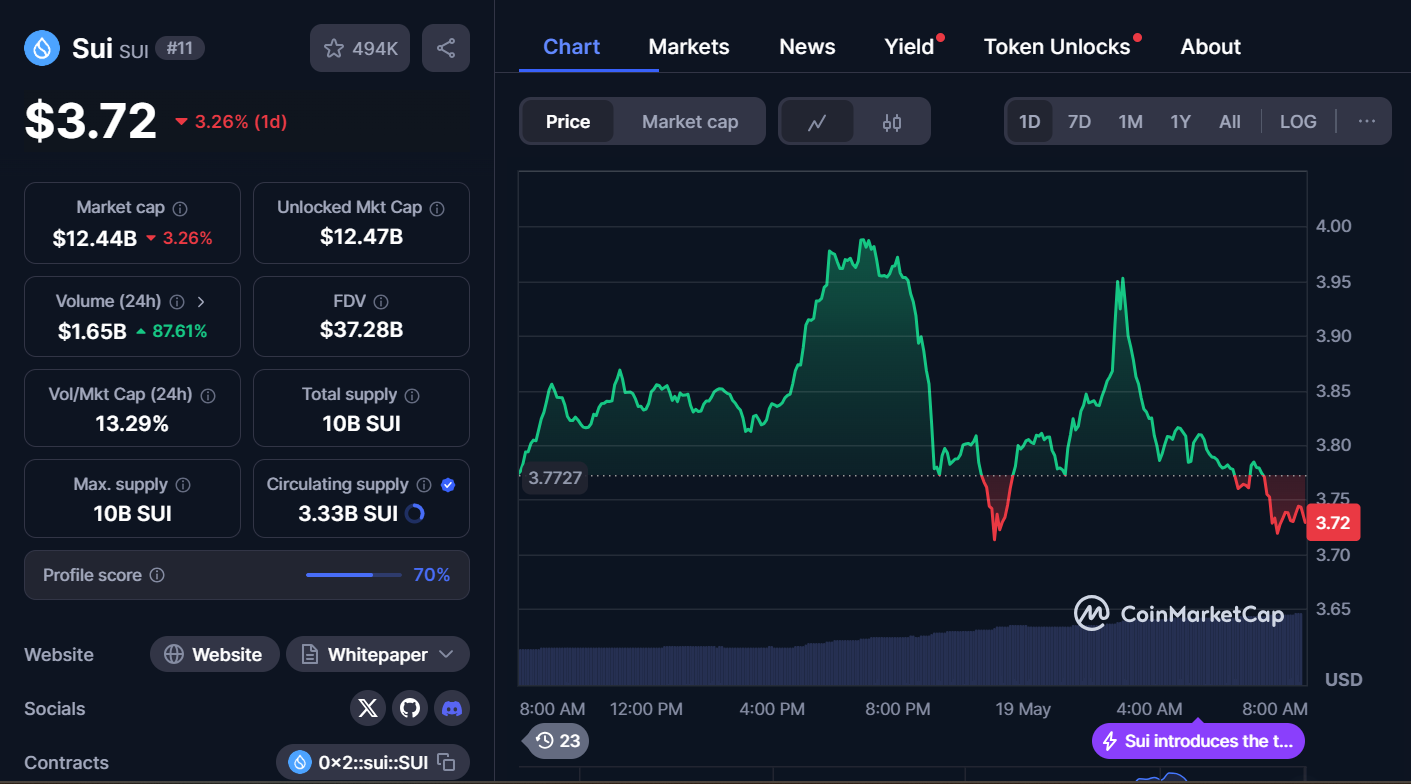Show Vol/Mkt Cap (24h) info icon

tap(208, 395)
